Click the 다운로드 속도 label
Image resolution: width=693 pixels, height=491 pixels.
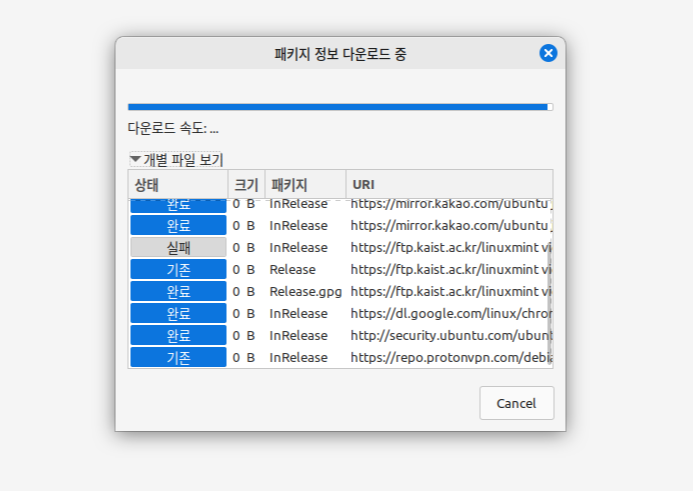point(173,128)
